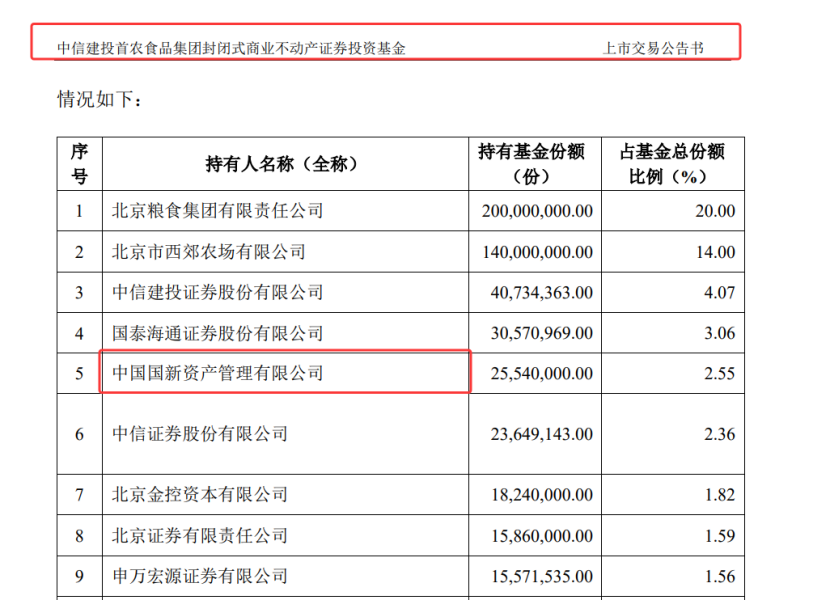Select the value 18,240,000.00
Viewport: 830px width, 600px height.
[x=542, y=495]
